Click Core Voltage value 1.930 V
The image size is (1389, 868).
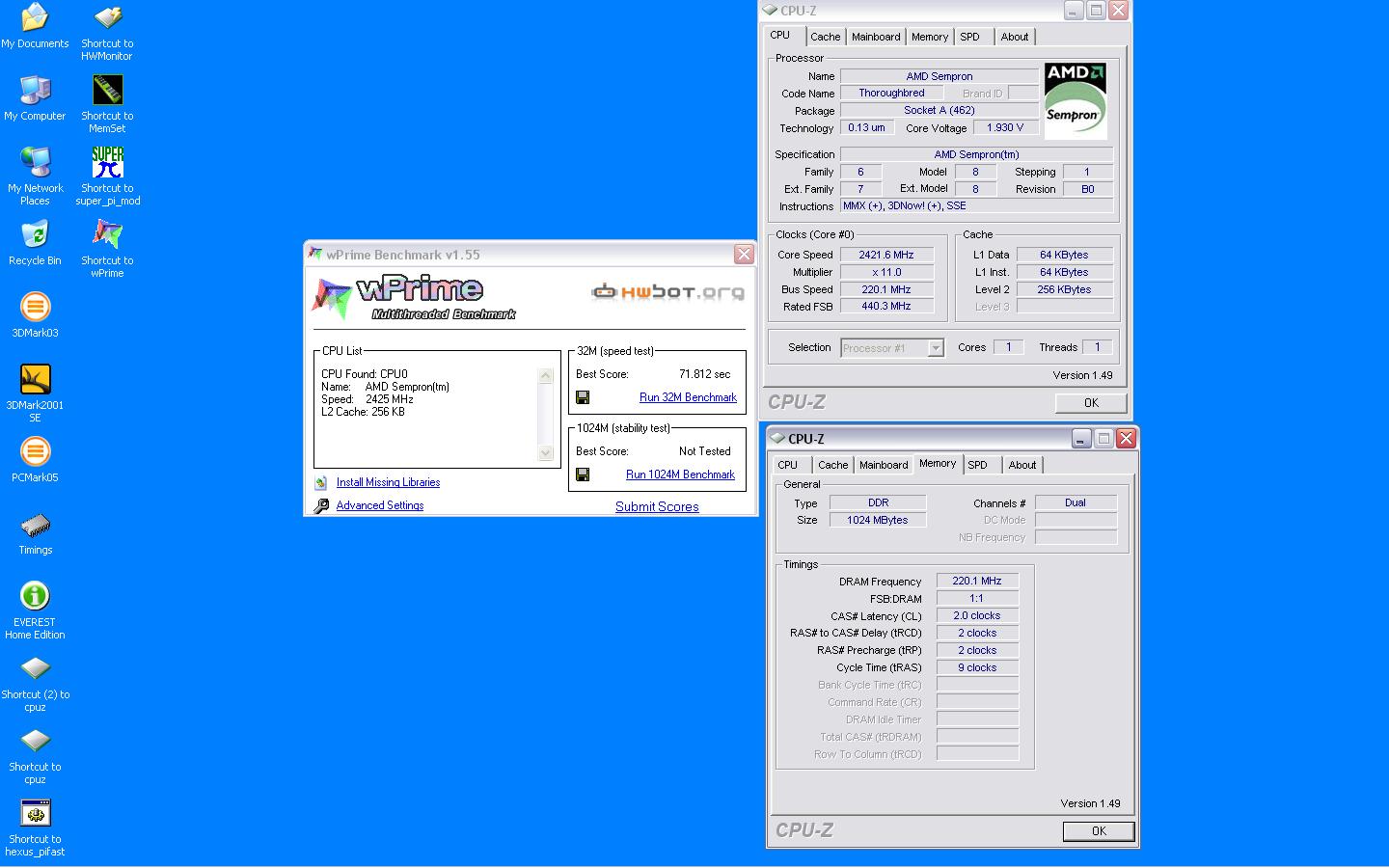(1006, 127)
